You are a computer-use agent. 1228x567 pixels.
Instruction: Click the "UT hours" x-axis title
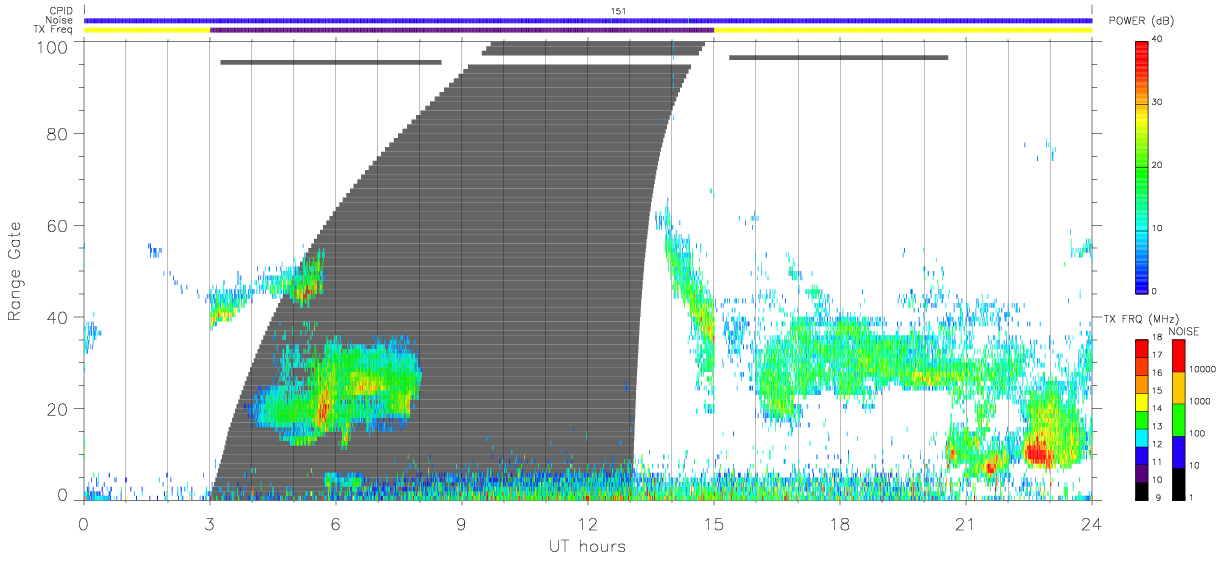click(586, 546)
